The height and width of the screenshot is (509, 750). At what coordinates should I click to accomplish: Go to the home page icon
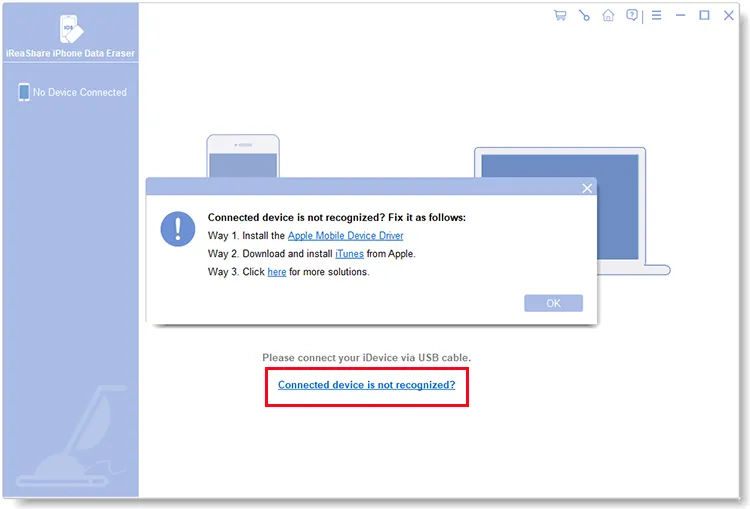tap(608, 15)
